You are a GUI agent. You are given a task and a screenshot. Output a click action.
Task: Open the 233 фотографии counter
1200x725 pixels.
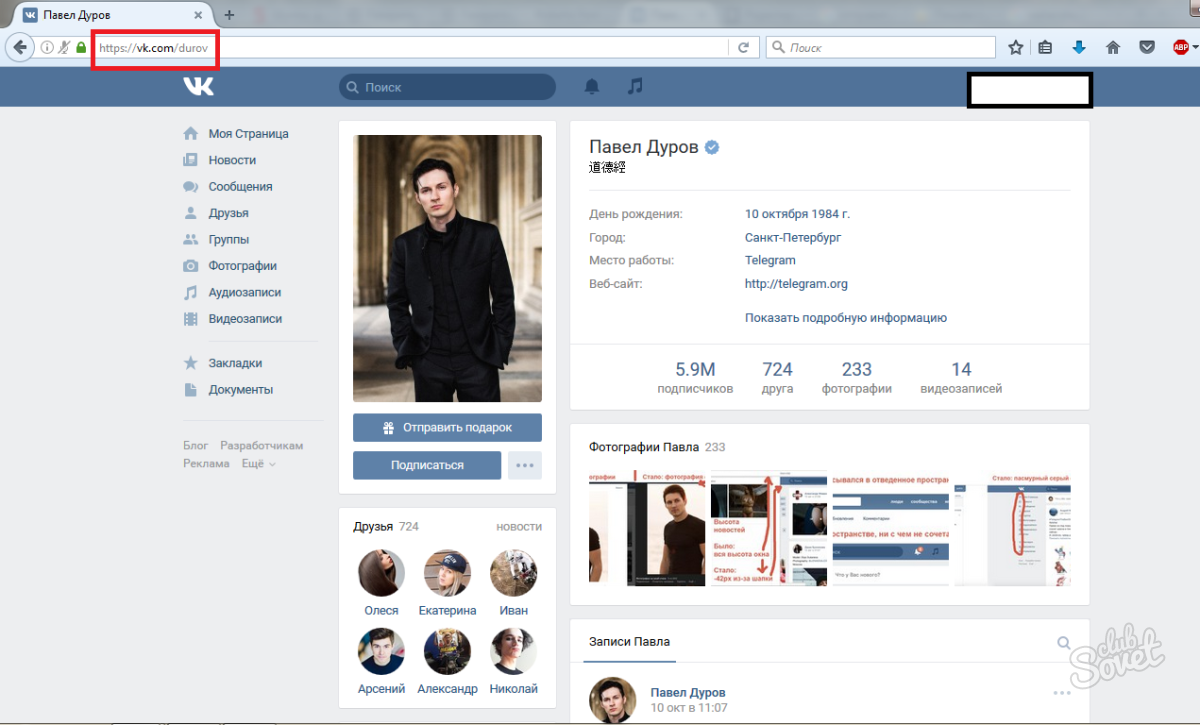(x=857, y=377)
